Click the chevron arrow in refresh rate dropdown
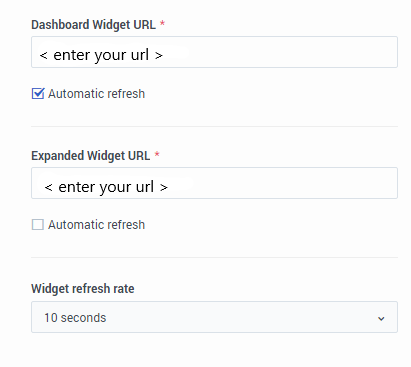This screenshot has height=367, width=411. click(x=381, y=319)
